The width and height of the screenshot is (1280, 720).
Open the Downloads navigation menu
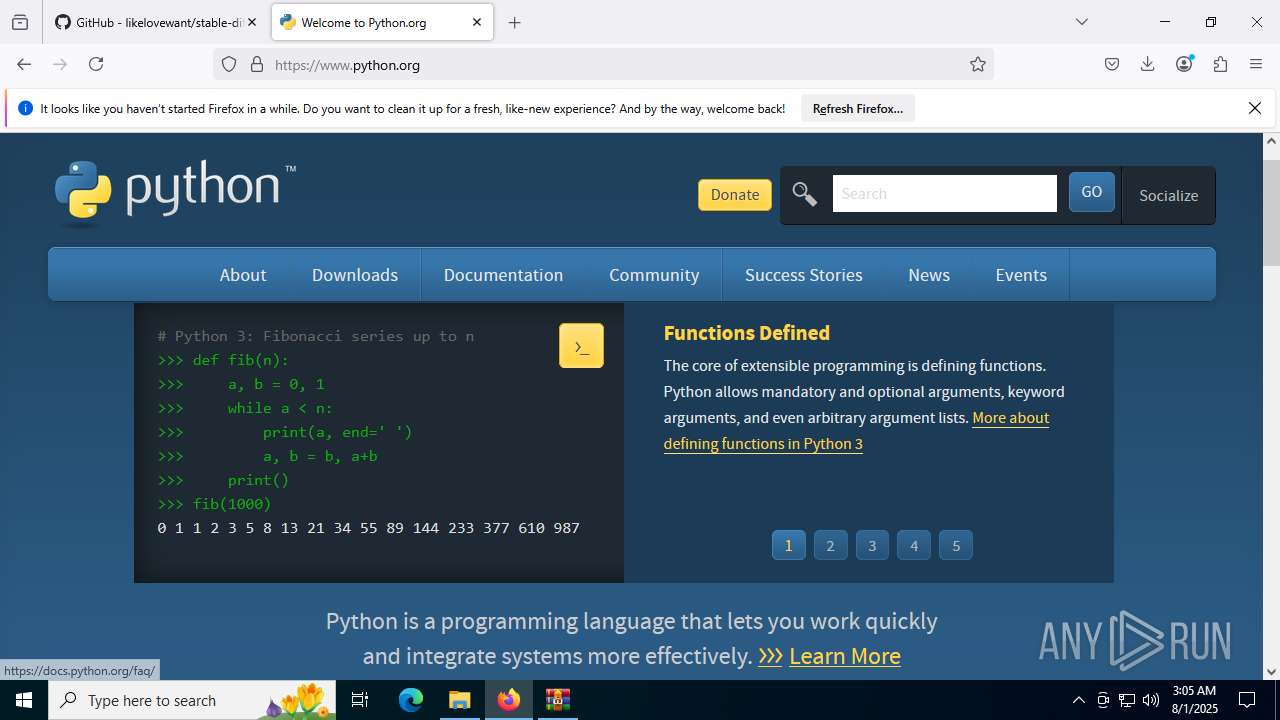click(355, 275)
